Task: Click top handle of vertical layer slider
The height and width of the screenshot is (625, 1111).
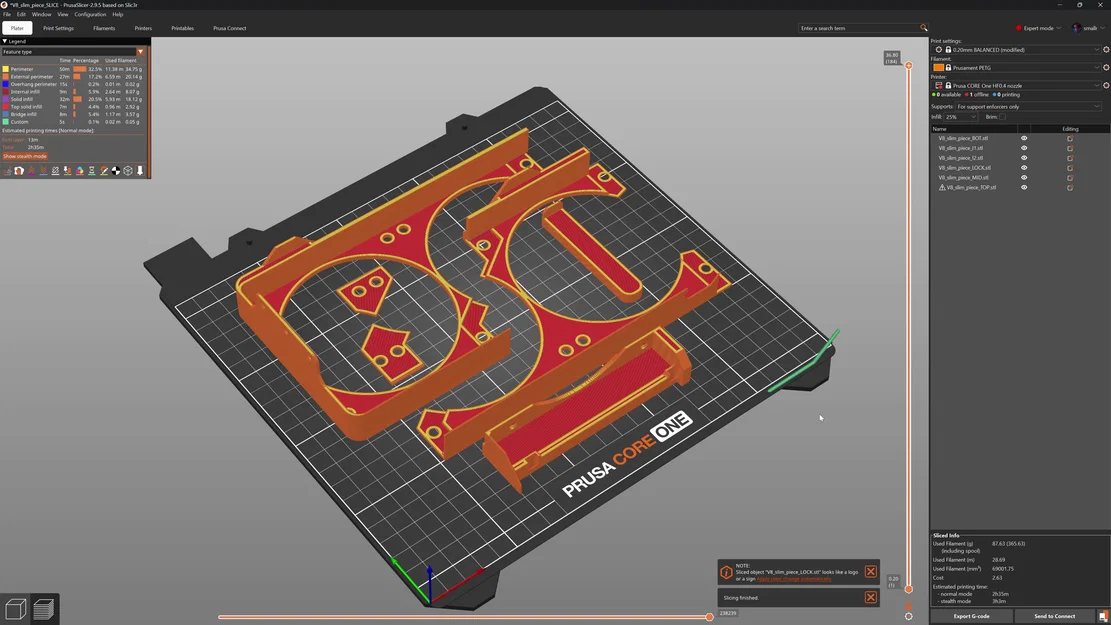Action: click(x=908, y=65)
